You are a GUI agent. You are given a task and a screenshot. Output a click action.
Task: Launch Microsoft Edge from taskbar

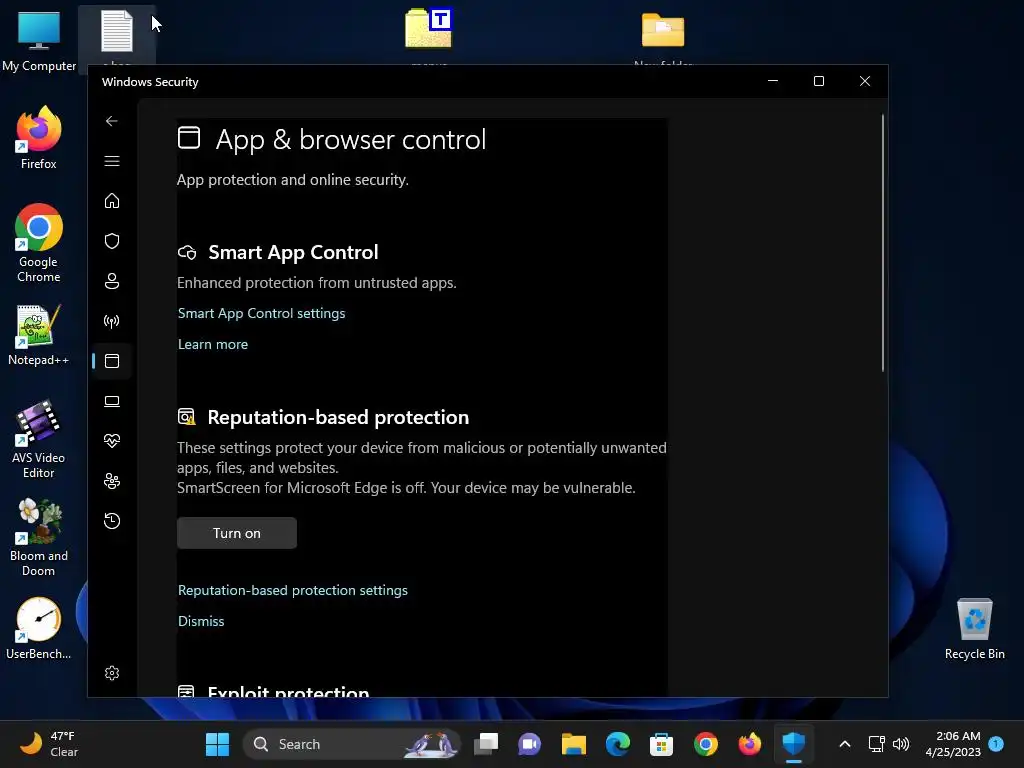pyautogui.click(x=617, y=744)
